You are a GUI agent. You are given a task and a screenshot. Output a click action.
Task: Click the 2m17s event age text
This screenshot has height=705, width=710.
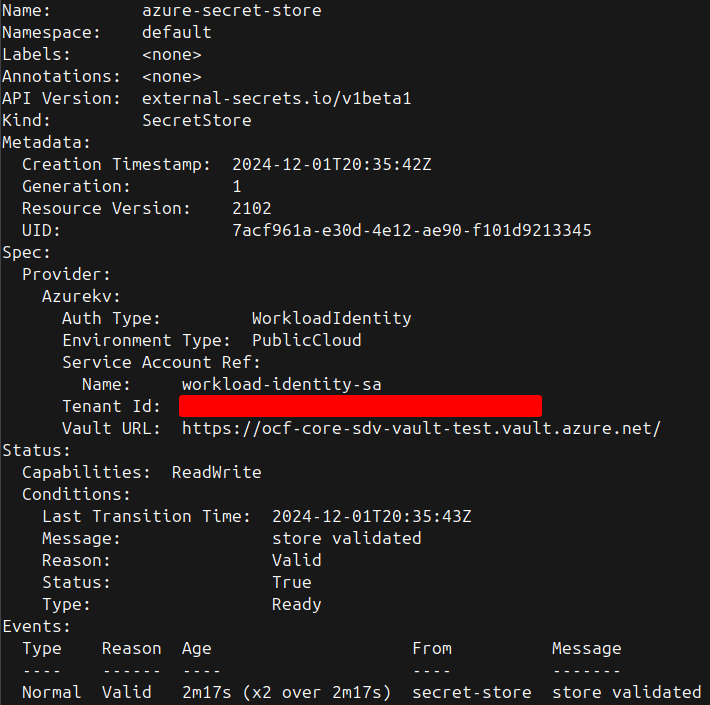pos(206,692)
